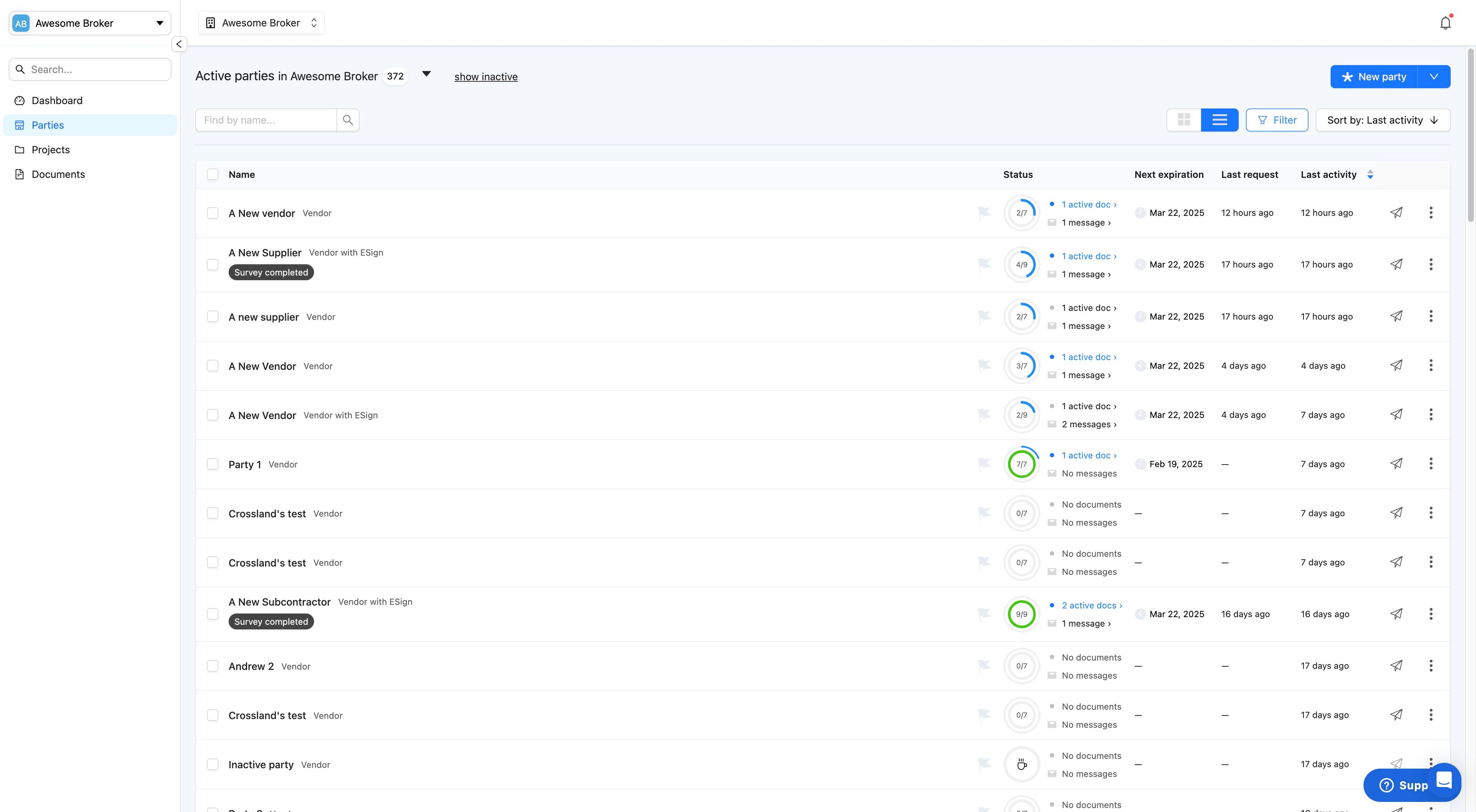This screenshot has width=1476, height=812.
Task: Open the Documents sidebar item
Action: pyautogui.click(x=58, y=174)
